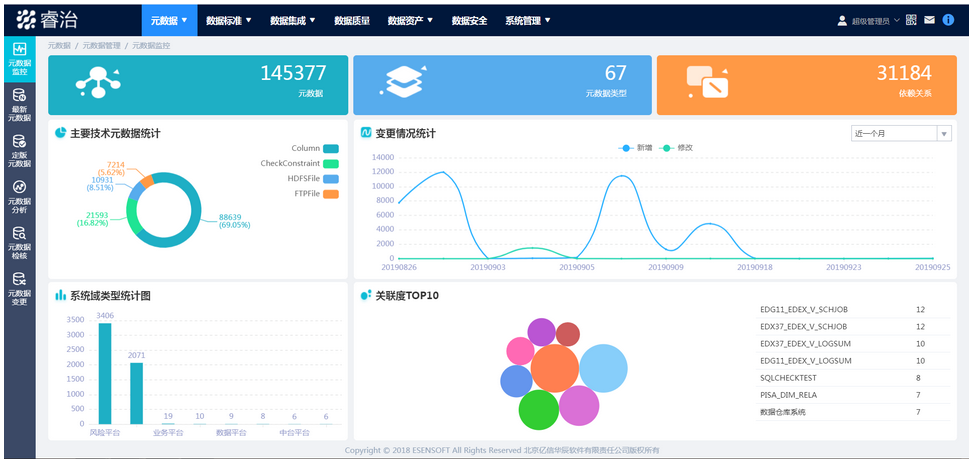Viewport: 976px width, 464px height.
Task: Select the 数据安全 top menu
Action: pos(469,20)
